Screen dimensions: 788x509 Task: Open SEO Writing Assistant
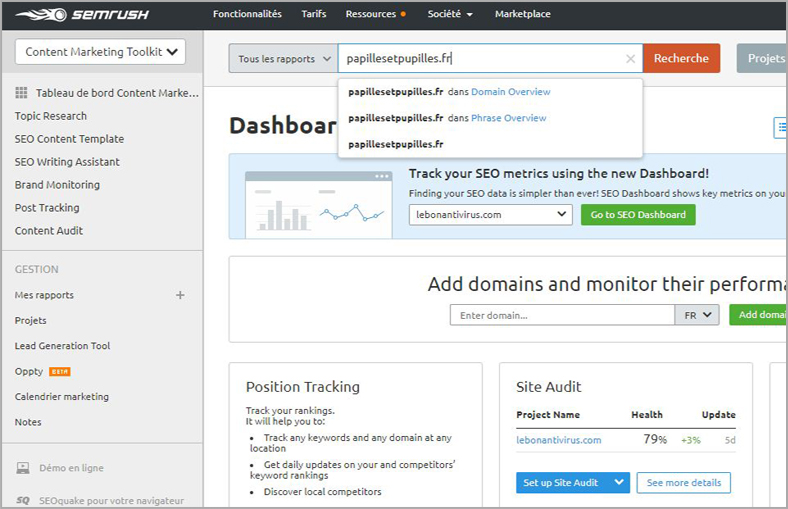coord(67,162)
